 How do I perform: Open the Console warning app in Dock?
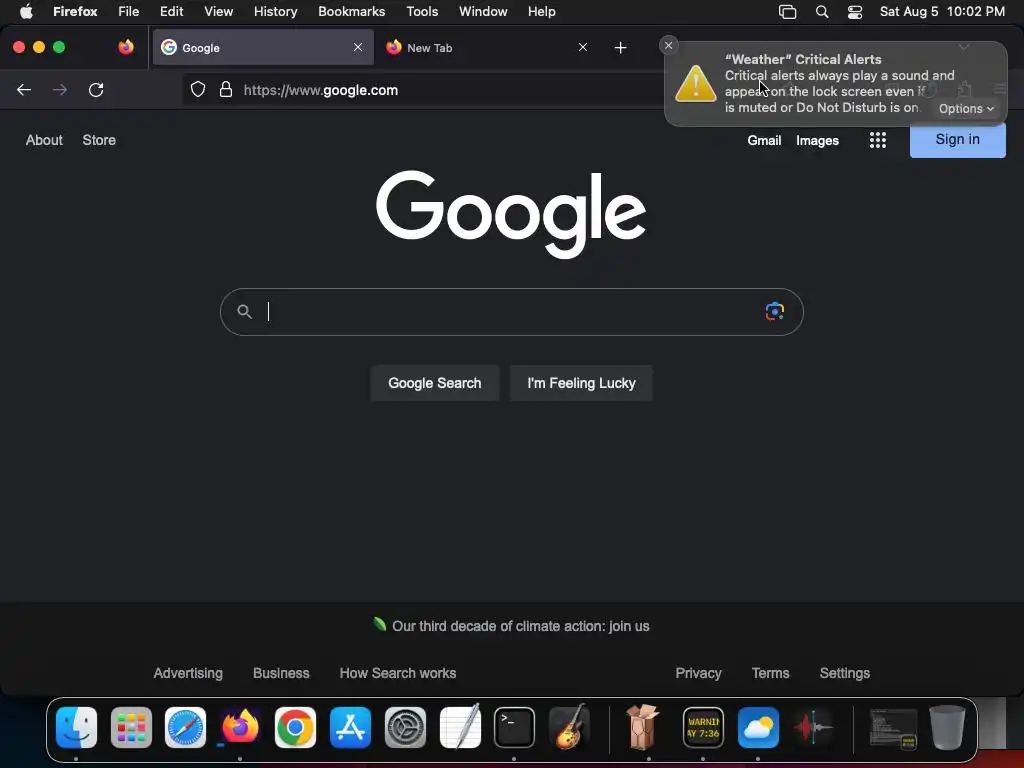point(703,727)
